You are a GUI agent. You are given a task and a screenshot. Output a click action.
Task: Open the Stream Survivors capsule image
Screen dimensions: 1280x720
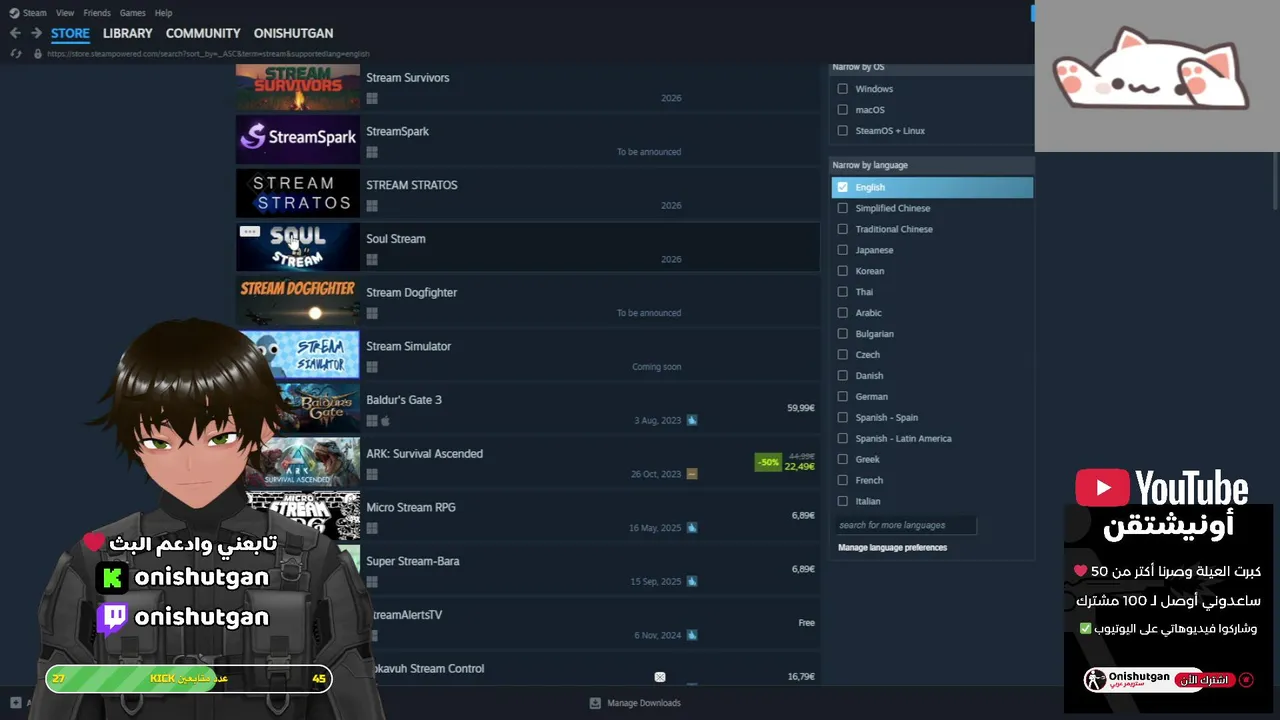[x=298, y=87]
